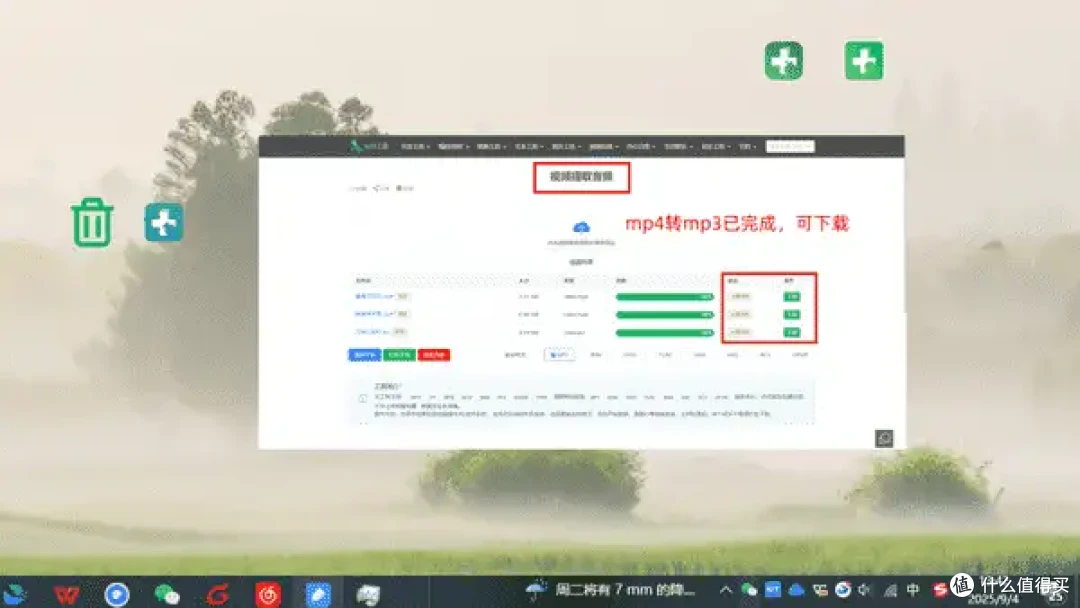Click the umbrella weather widget on taskbar

pos(610,590)
